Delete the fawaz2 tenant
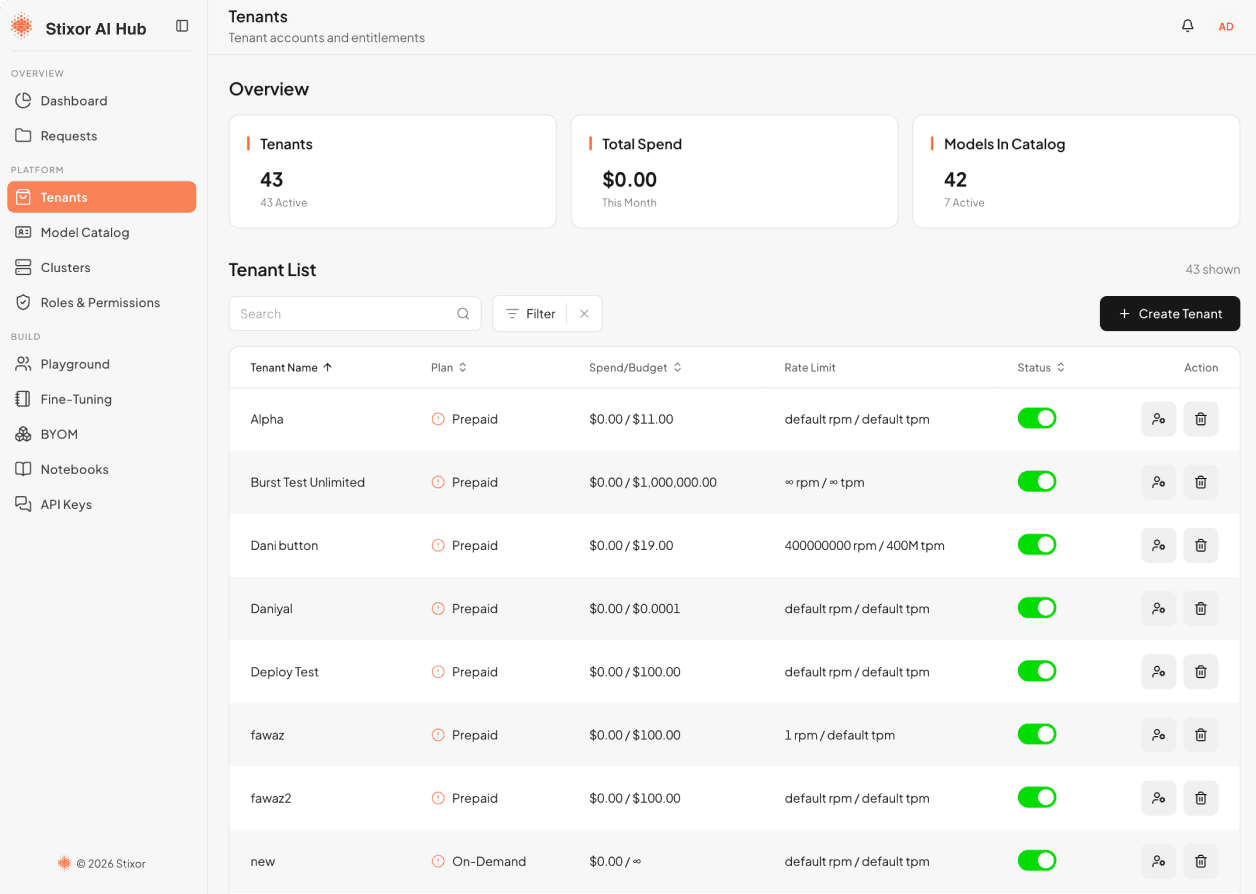This screenshot has width=1256, height=894. (x=1201, y=798)
